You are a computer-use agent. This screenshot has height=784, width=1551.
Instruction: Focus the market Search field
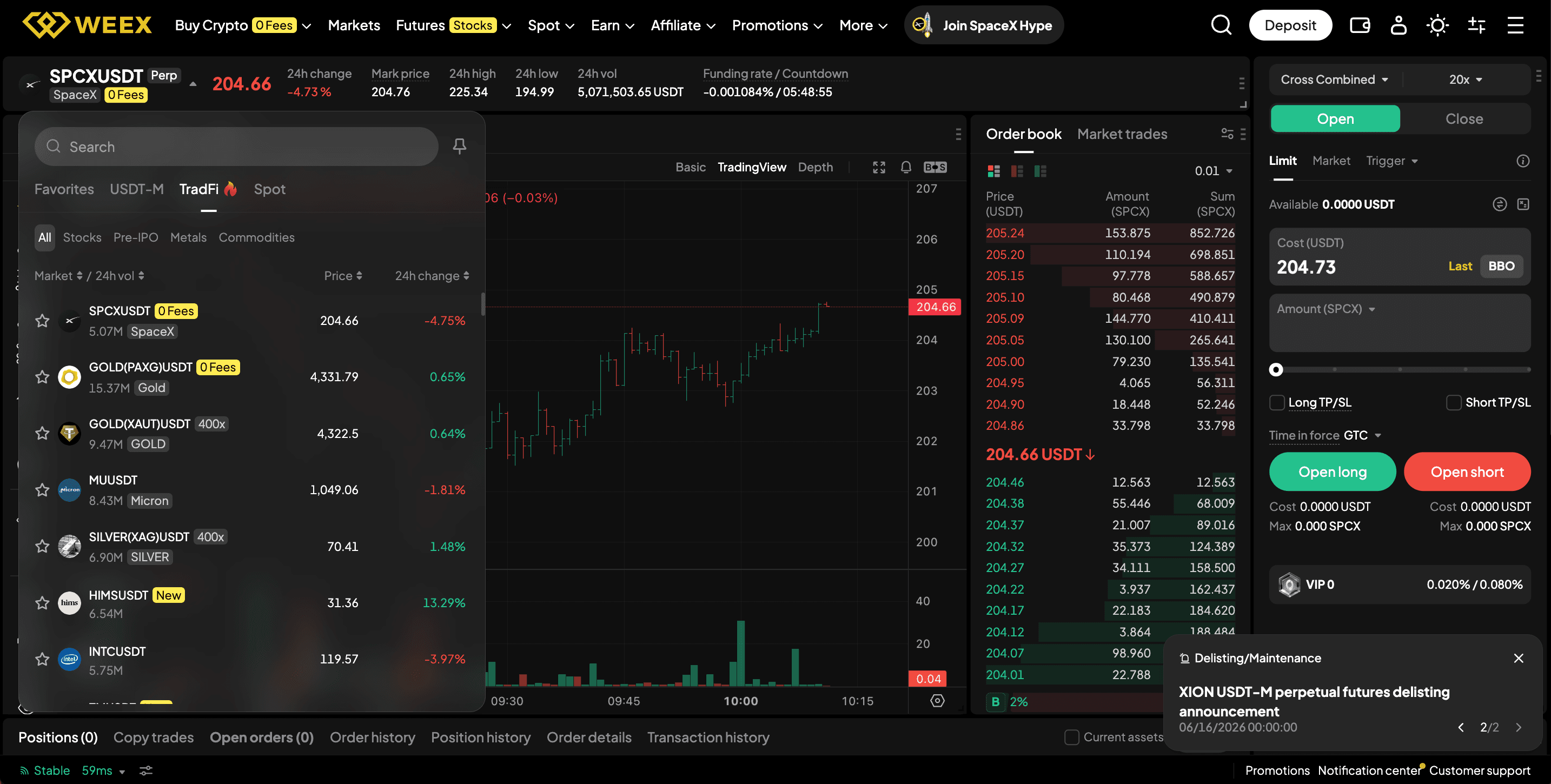point(237,147)
